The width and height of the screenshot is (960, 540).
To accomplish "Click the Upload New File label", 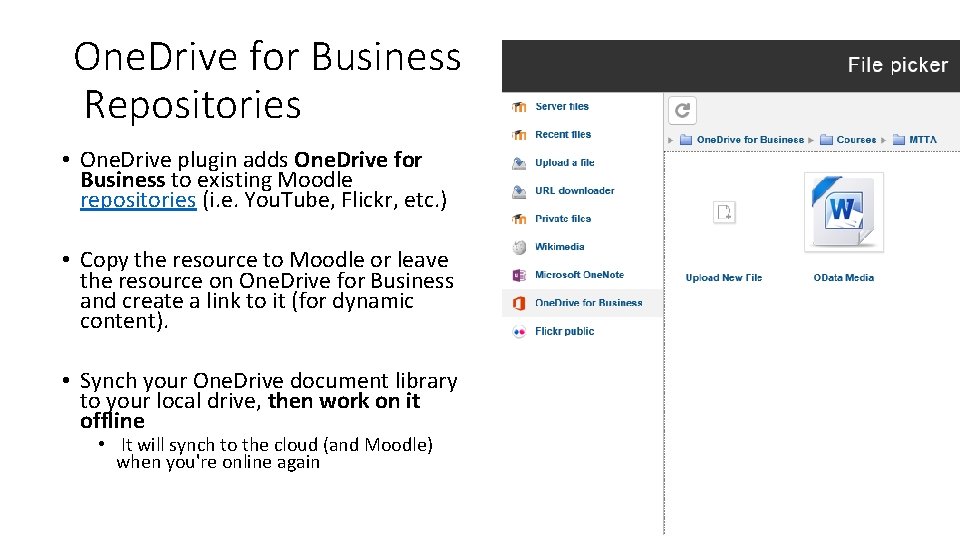I will click(x=724, y=277).
